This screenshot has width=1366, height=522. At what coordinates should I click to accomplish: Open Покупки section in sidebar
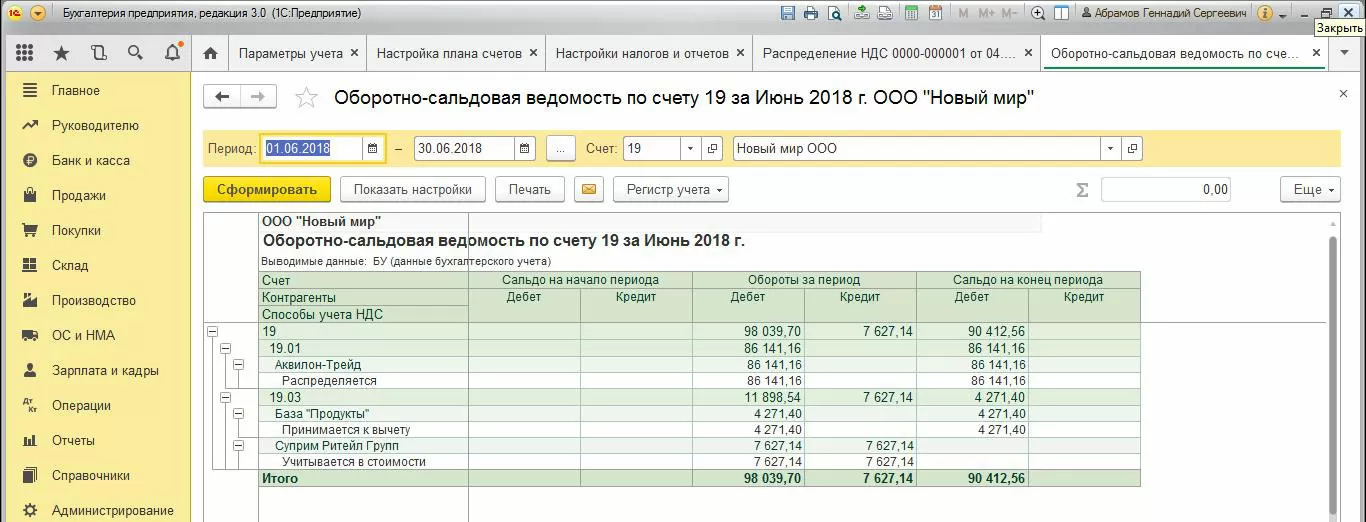point(96,230)
